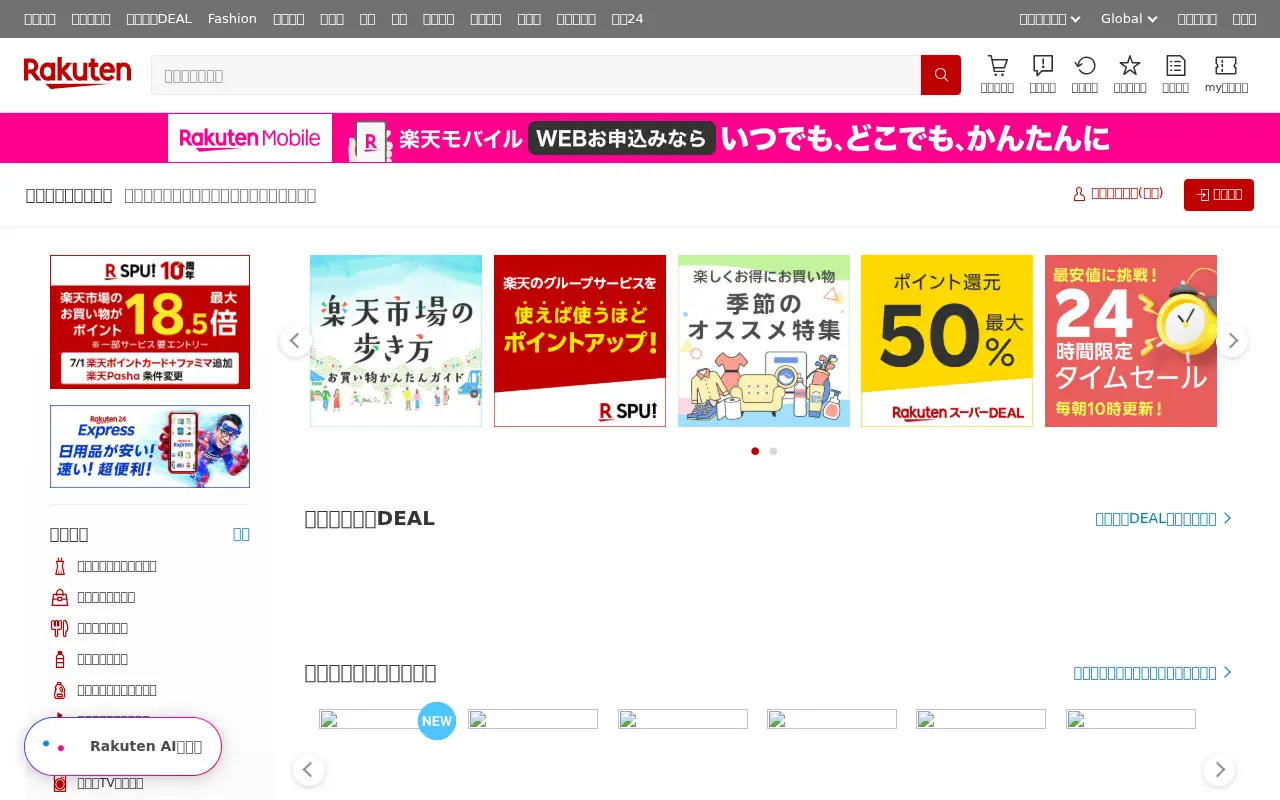
Task: Open the Rakuten Mobile pink banner
Action: [x=640, y=138]
